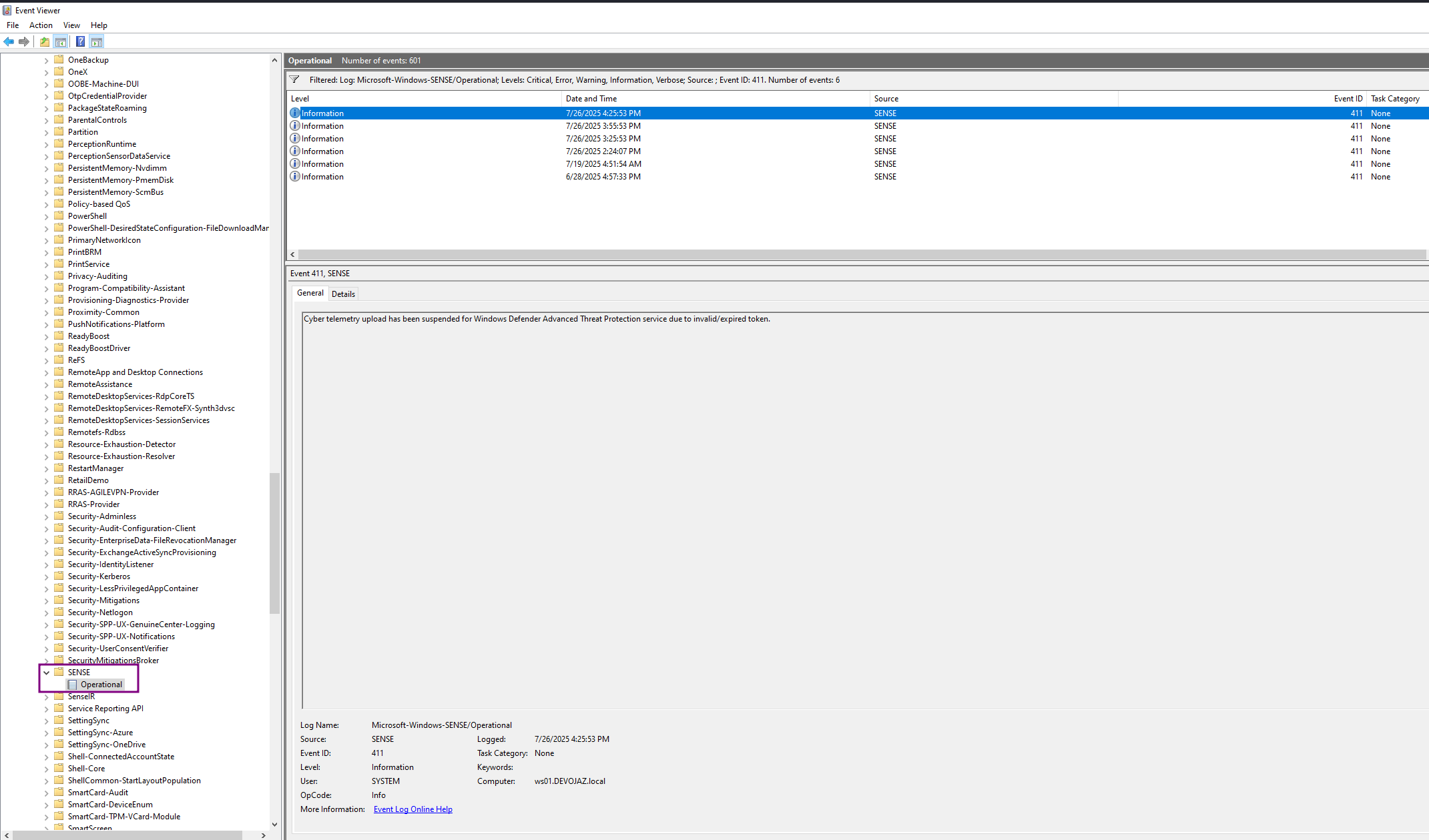1429x840 pixels.
Task: Click the tree pane scroll-down arrow
Action: (274, 825)
